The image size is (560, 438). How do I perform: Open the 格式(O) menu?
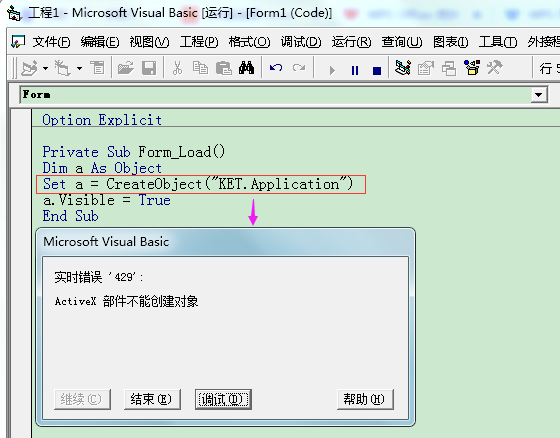point(249,42)
